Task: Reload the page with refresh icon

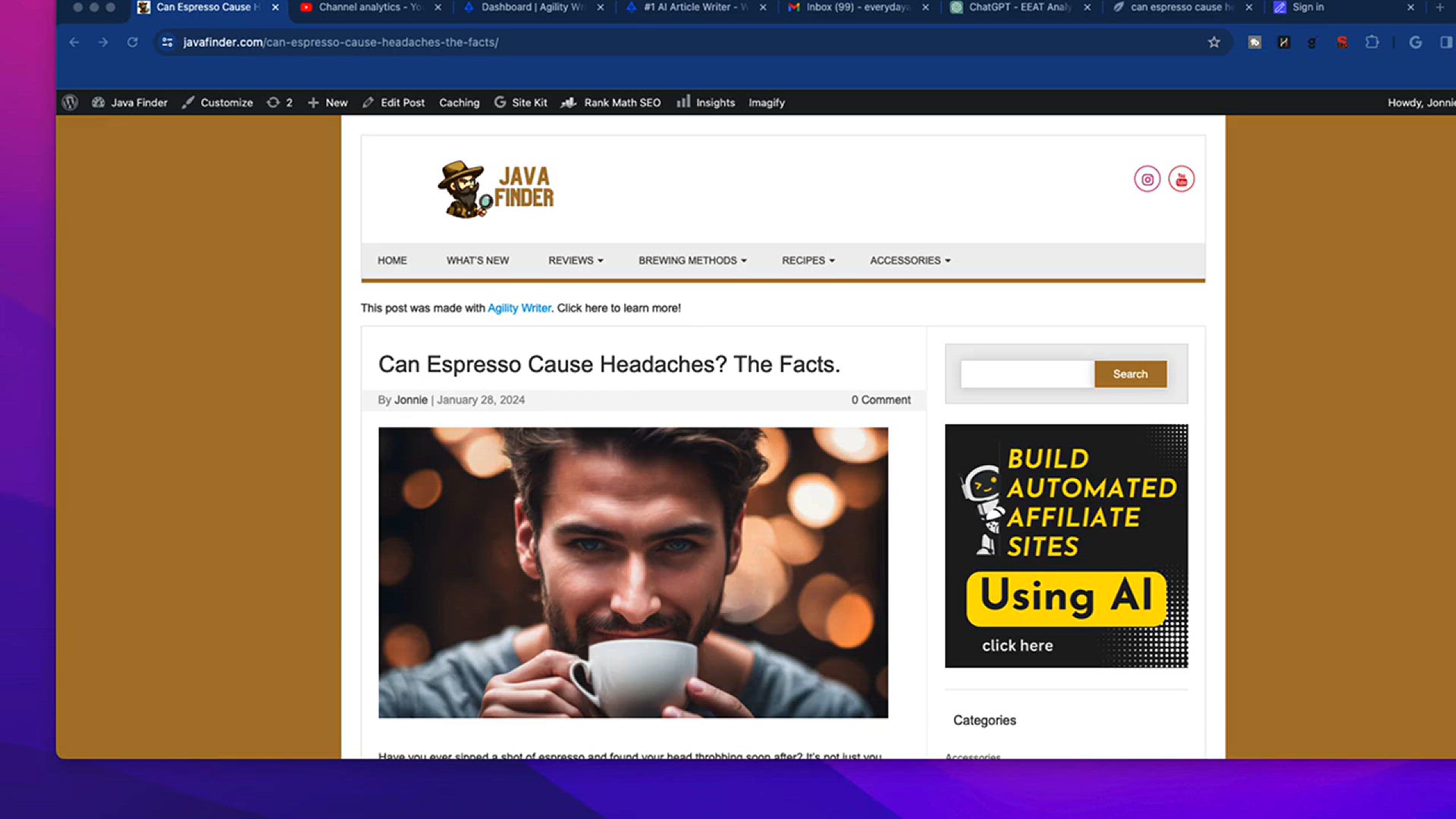Action: (132, 42)
